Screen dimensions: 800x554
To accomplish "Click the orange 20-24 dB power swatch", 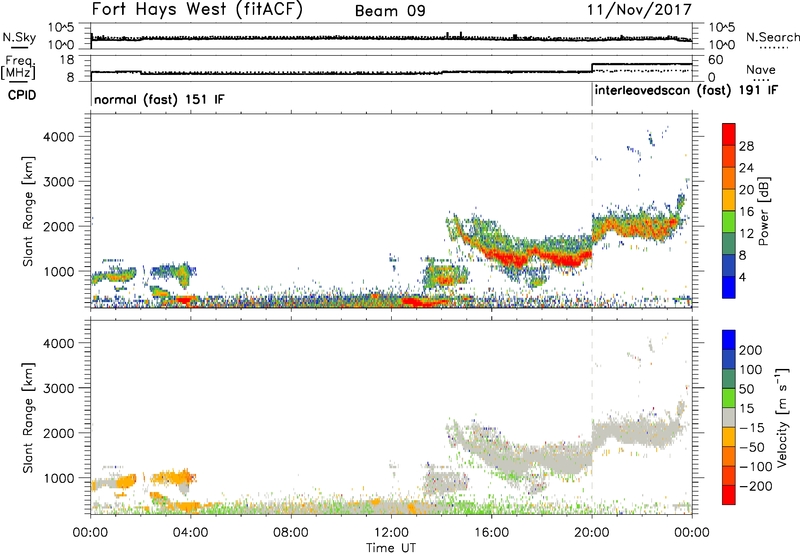I will coord(729,177).
